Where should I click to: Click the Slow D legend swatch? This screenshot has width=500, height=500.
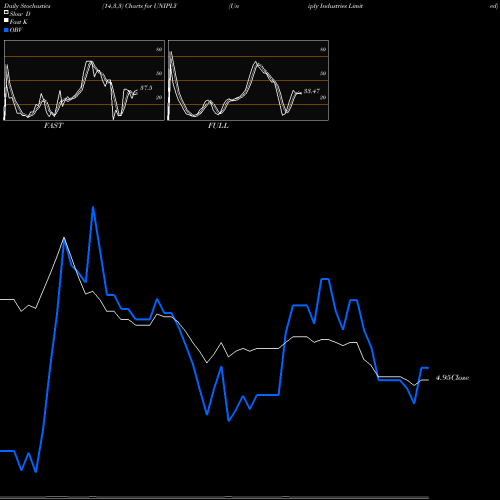click(x=6, y=12)
